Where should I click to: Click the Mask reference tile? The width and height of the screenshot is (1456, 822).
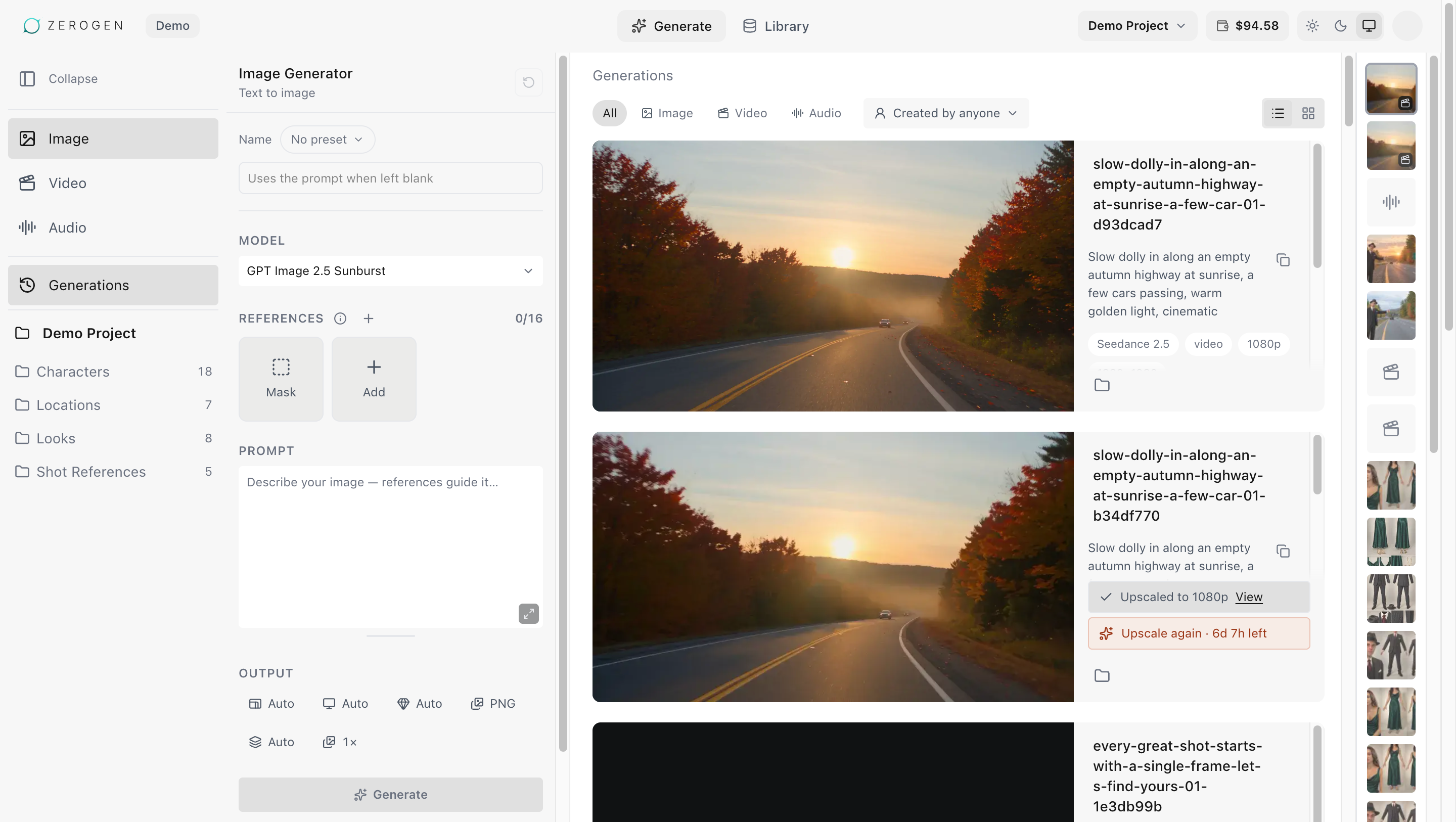[x=281, y=379]
